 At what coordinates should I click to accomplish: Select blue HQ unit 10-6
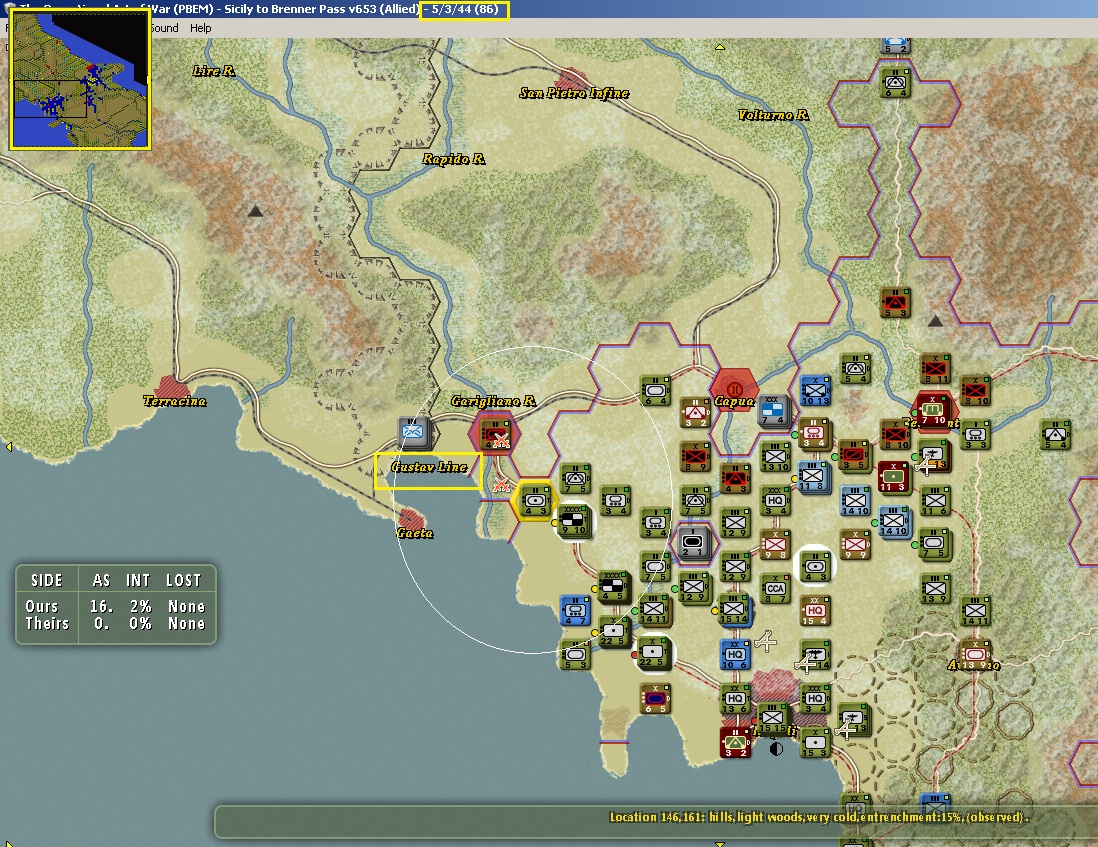[735, 655]
